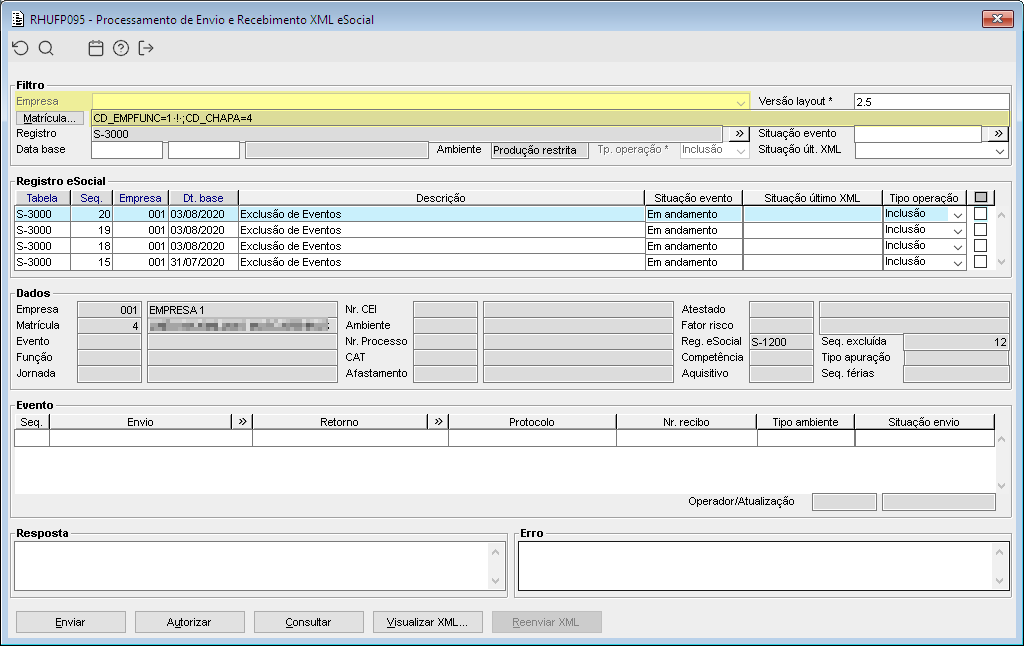This screenshot has height=646, width=1024.
Task: Sort by the Seq. column header
Action: [x=91, y=198]
